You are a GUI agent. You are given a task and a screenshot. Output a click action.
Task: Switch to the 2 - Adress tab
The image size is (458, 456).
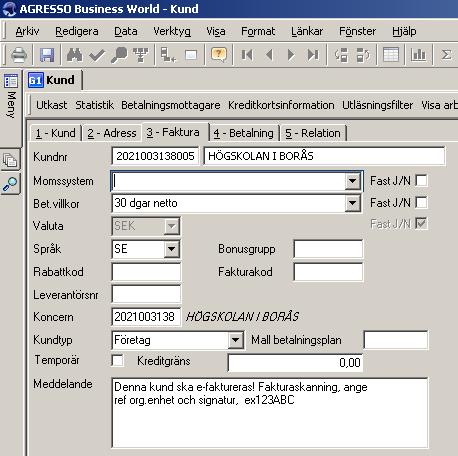click(112, 133)
